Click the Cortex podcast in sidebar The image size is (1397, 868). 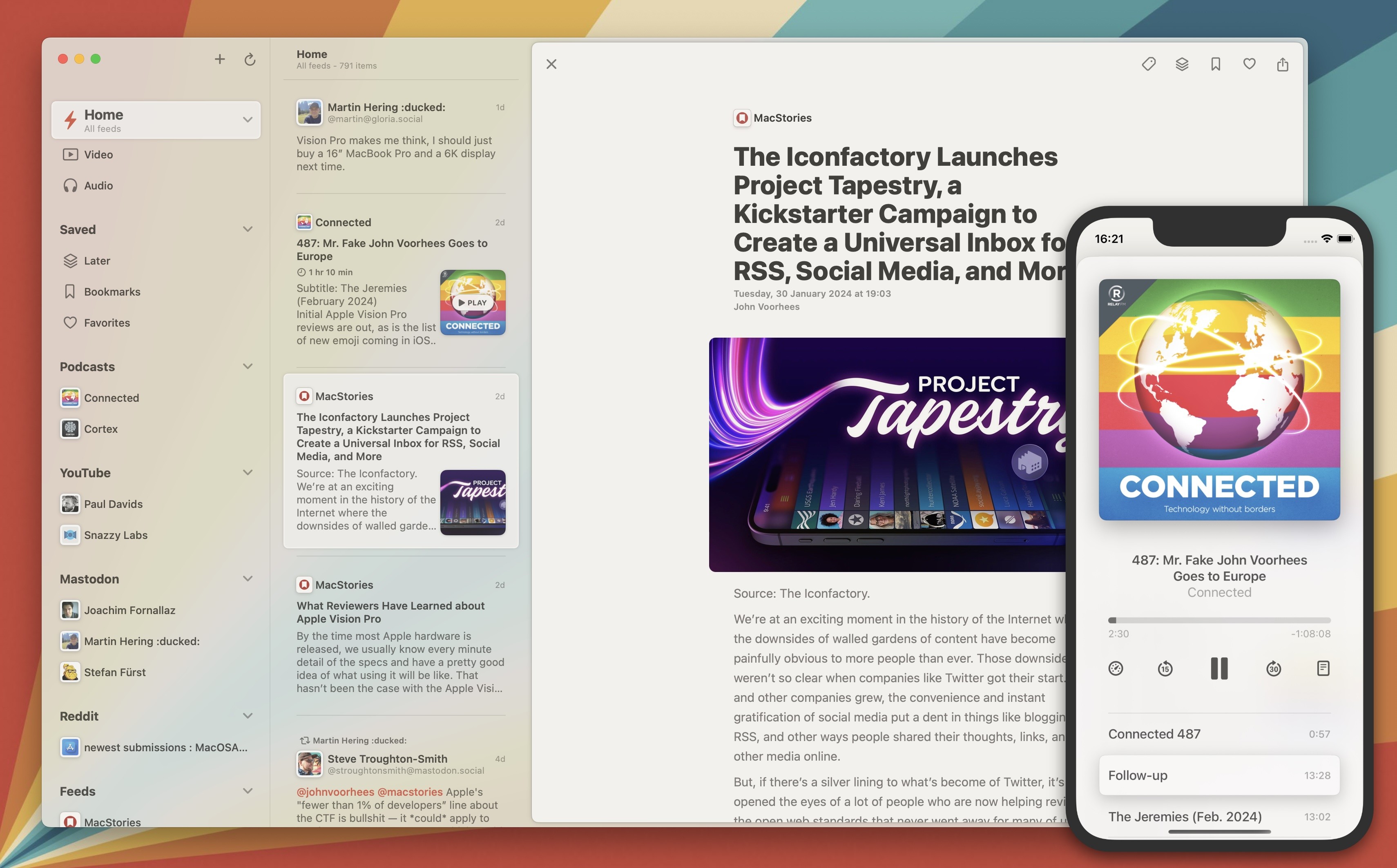tap(101, 428)
